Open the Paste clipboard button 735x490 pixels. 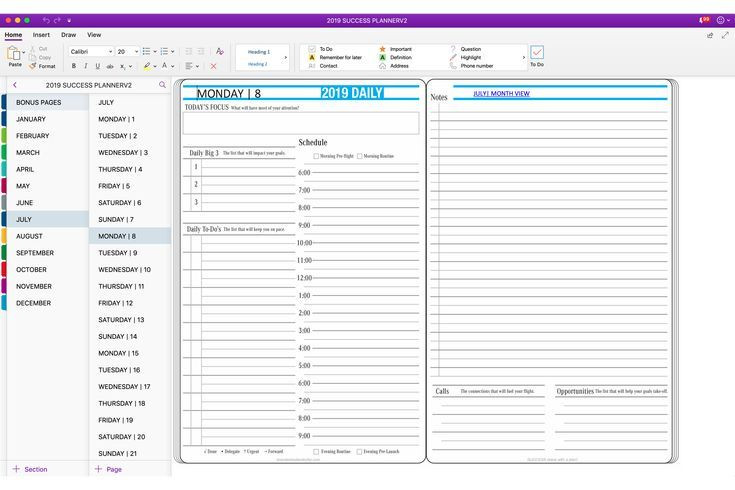14,55
